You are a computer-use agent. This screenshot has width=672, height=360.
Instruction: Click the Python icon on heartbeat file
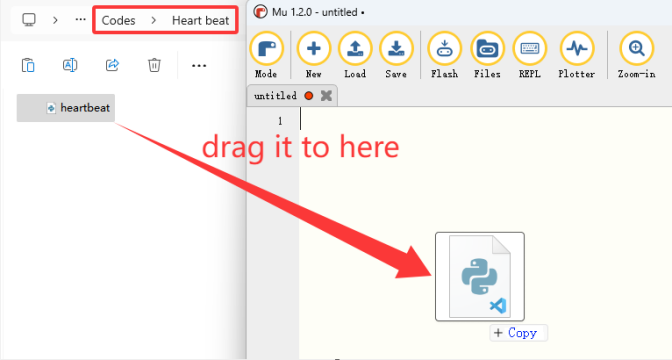(x=51, y=108)
